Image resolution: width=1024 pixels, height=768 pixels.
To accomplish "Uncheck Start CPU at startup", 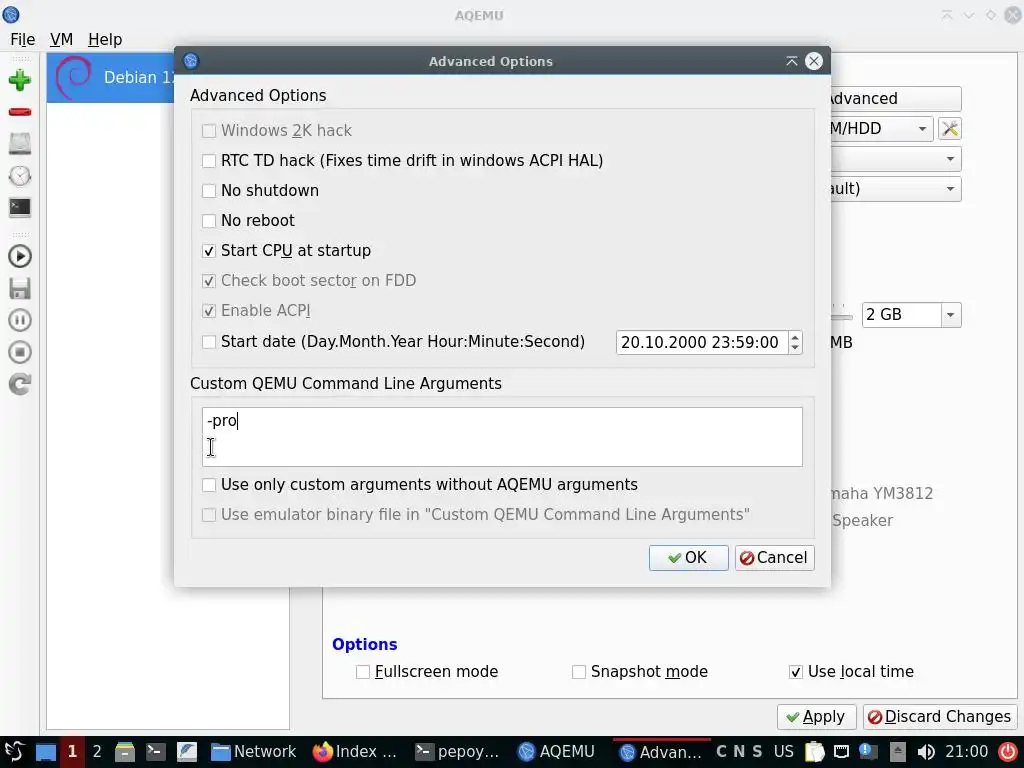I will click(x=209, y=251).
